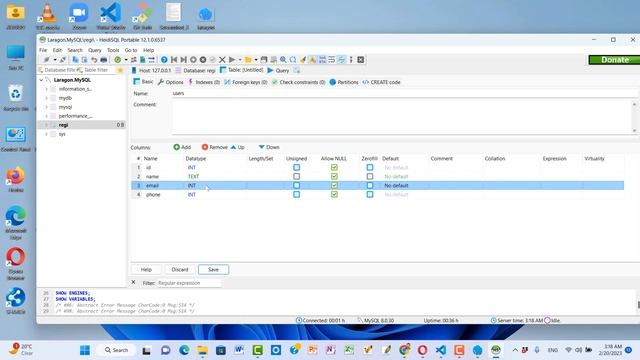Open Opera browser from the taskbar
Screen dimensions: 640x360
tap(422, 350)
